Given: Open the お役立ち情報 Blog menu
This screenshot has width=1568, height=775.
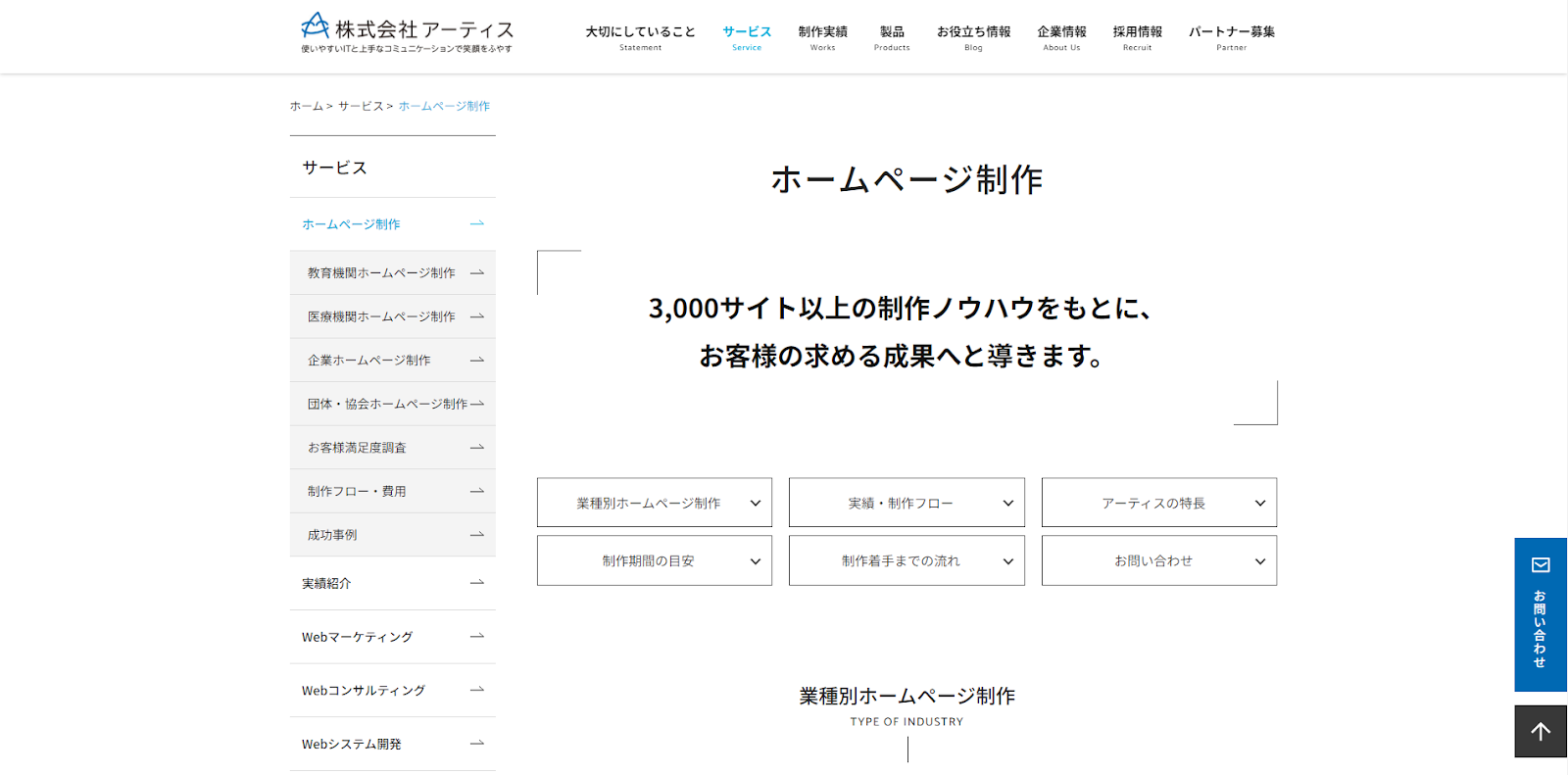Looking at the screenshot, I should click(973, 37).
